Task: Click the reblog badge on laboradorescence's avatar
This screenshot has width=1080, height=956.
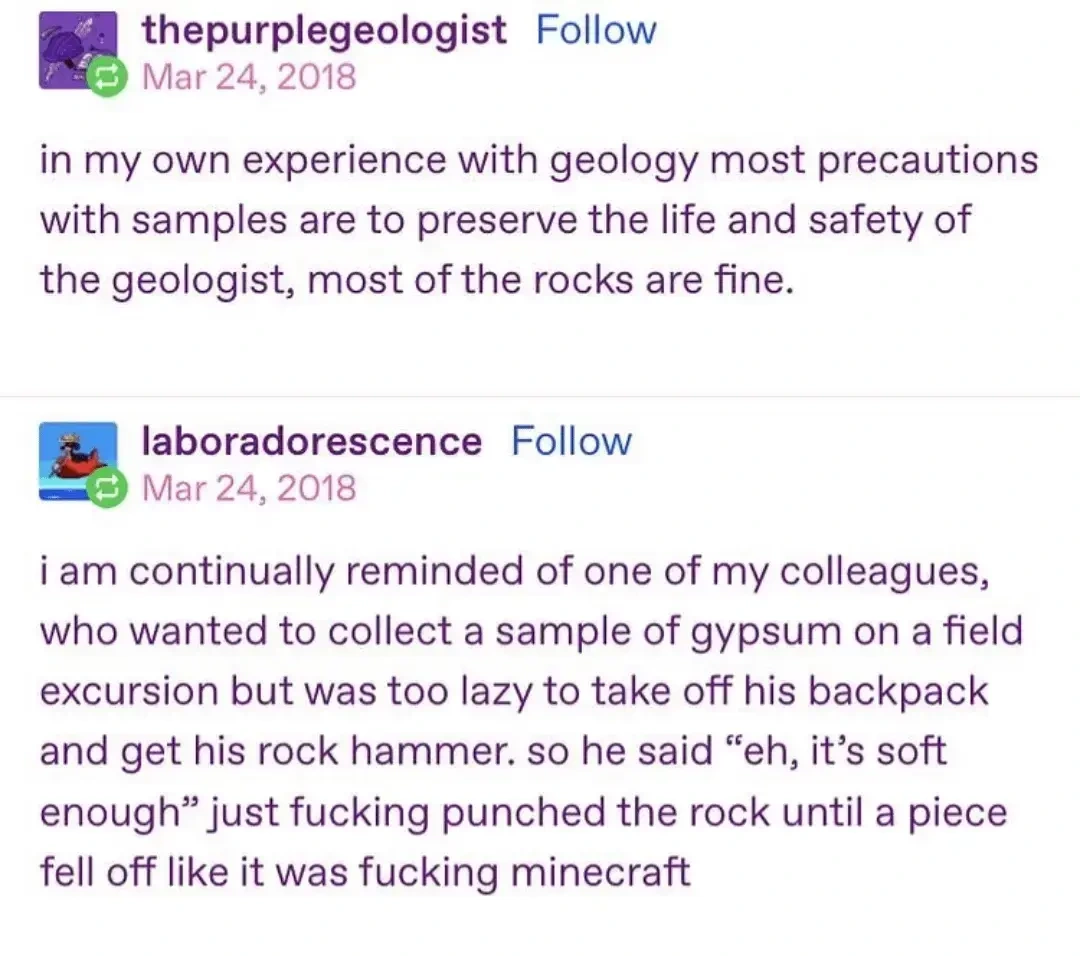Action: click(107, 488)
